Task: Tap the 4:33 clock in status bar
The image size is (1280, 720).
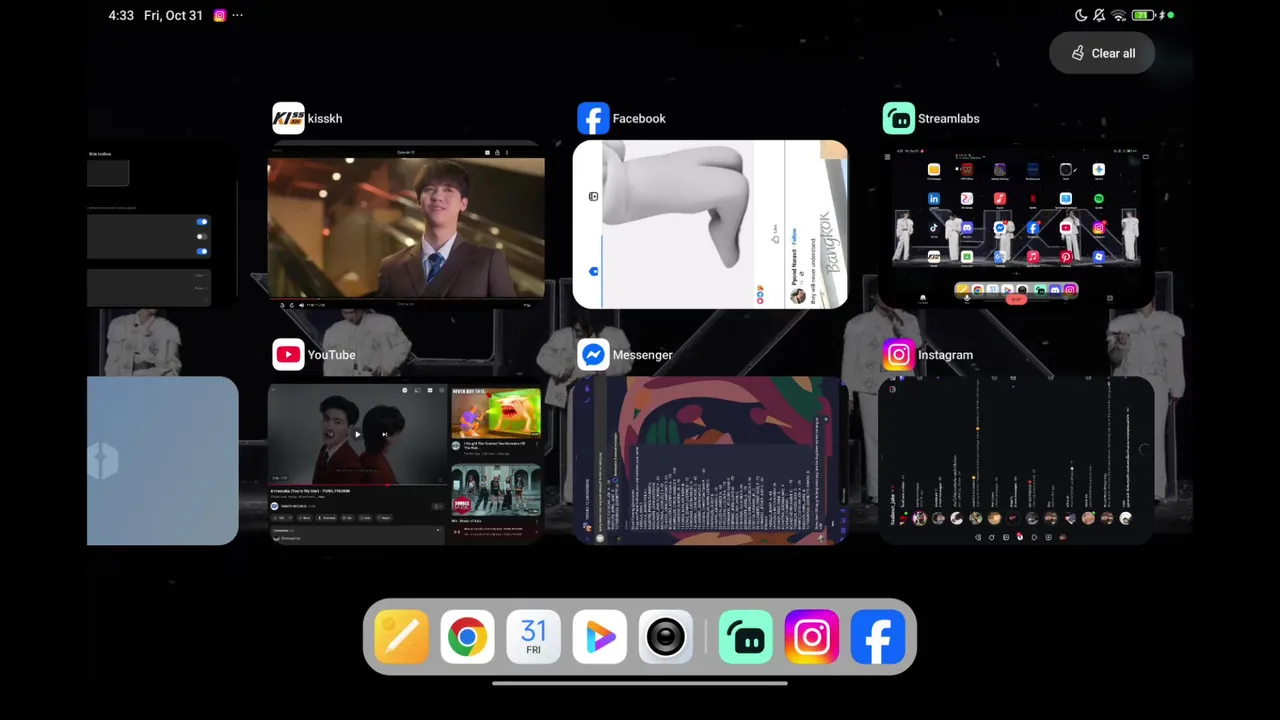Action: tap(121, 15)
